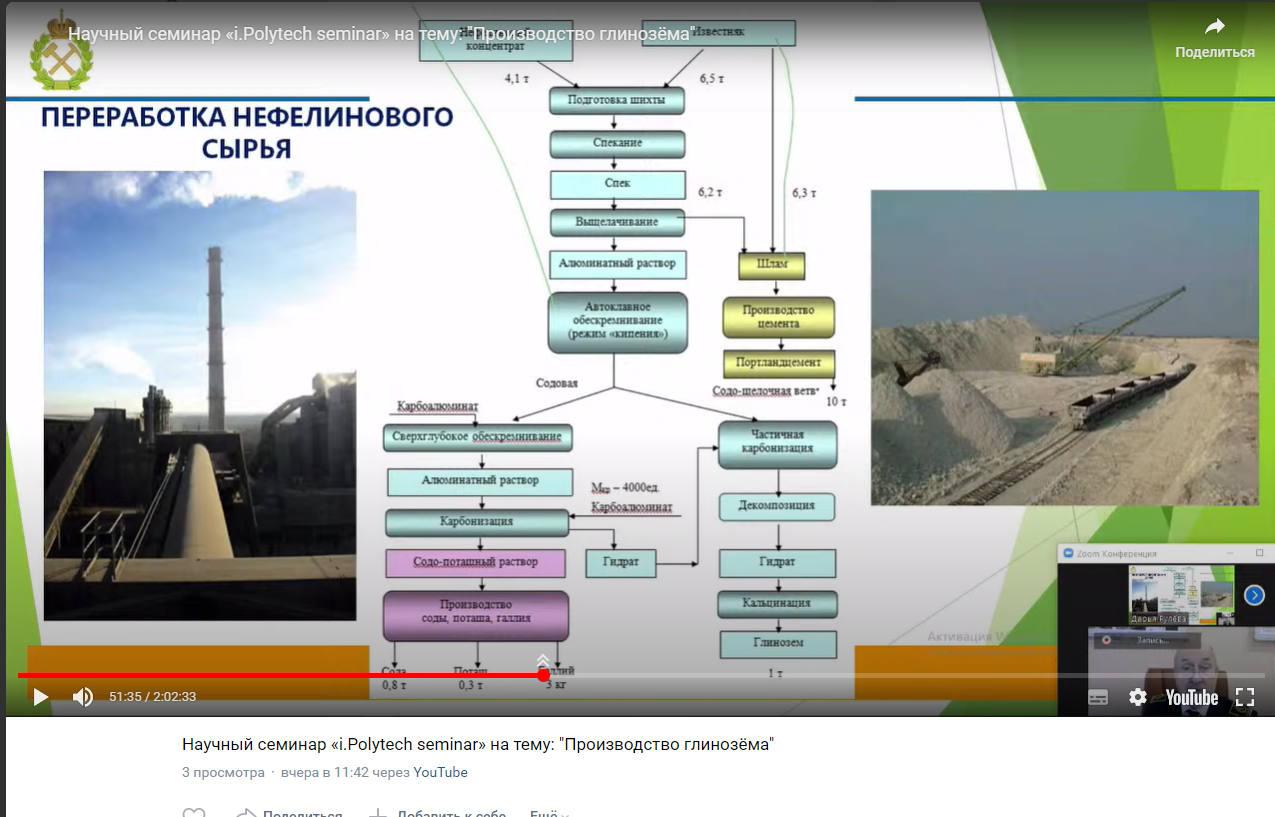This screenshot has width=1275, height=817.
Task: Click the video title below the player
Action: [x=478, y=745]
